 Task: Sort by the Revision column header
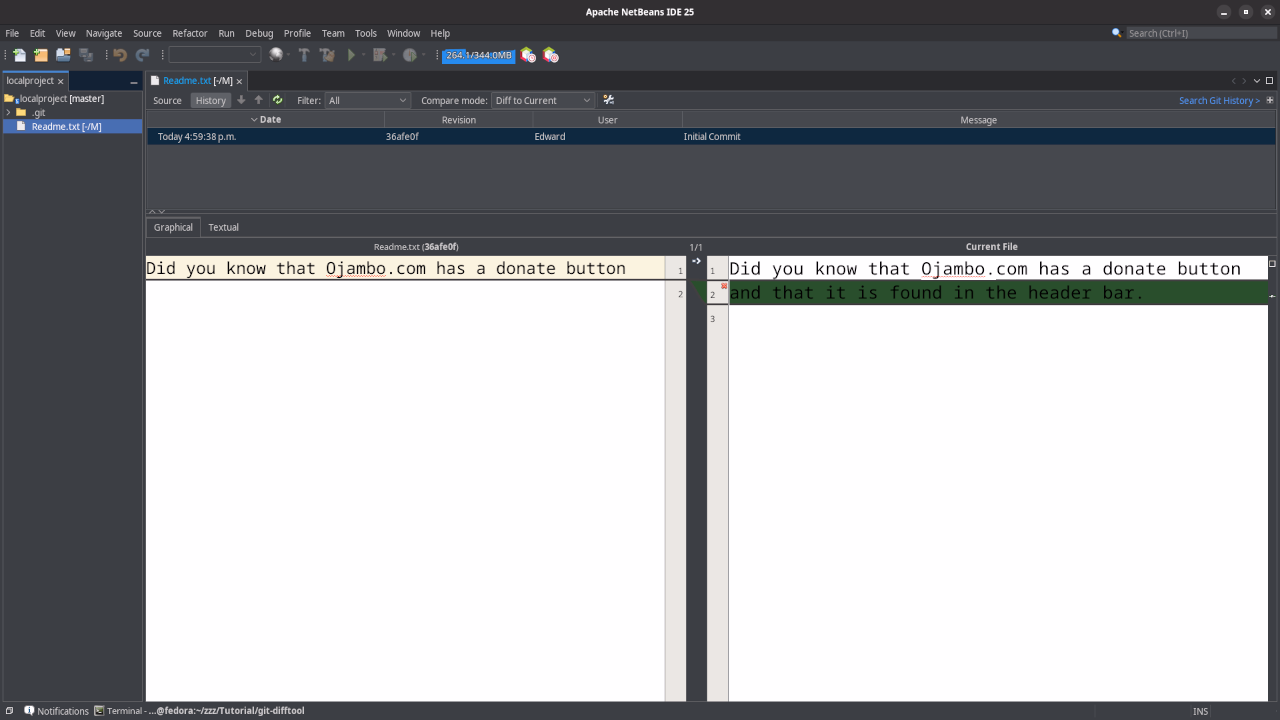point(458,119)
